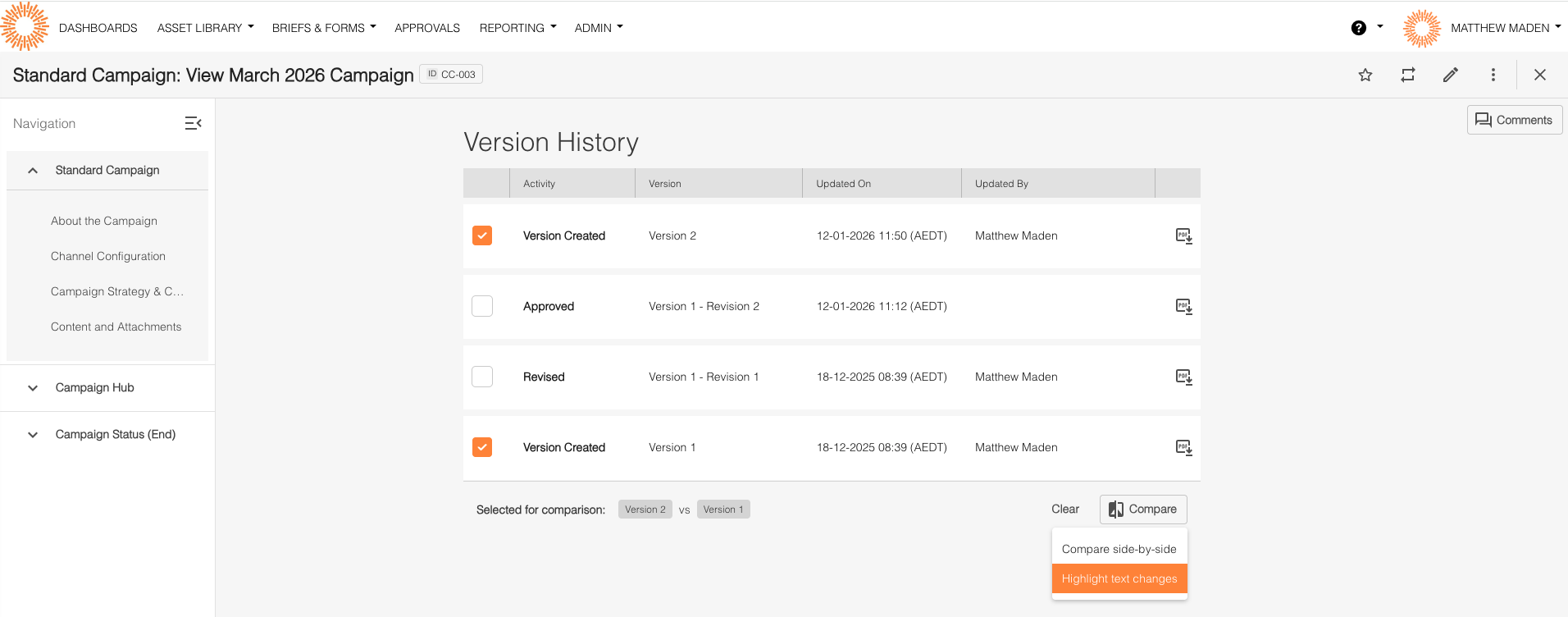
Task: Collapse the Navigation sidebar panel
Action: pyautogui.click(x=193, y=123)
